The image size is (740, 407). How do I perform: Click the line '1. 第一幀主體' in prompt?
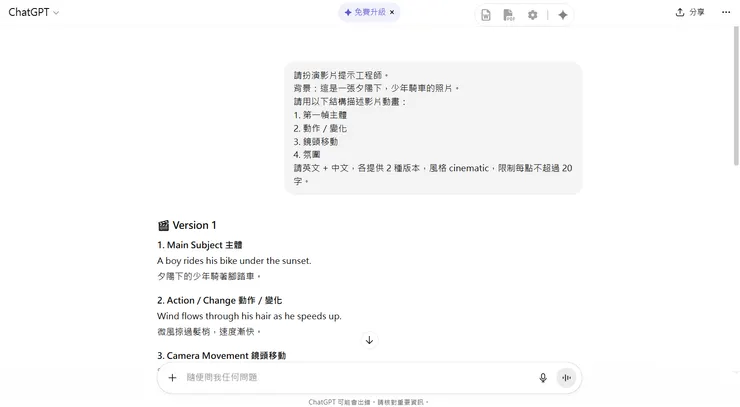click(320, 115)
